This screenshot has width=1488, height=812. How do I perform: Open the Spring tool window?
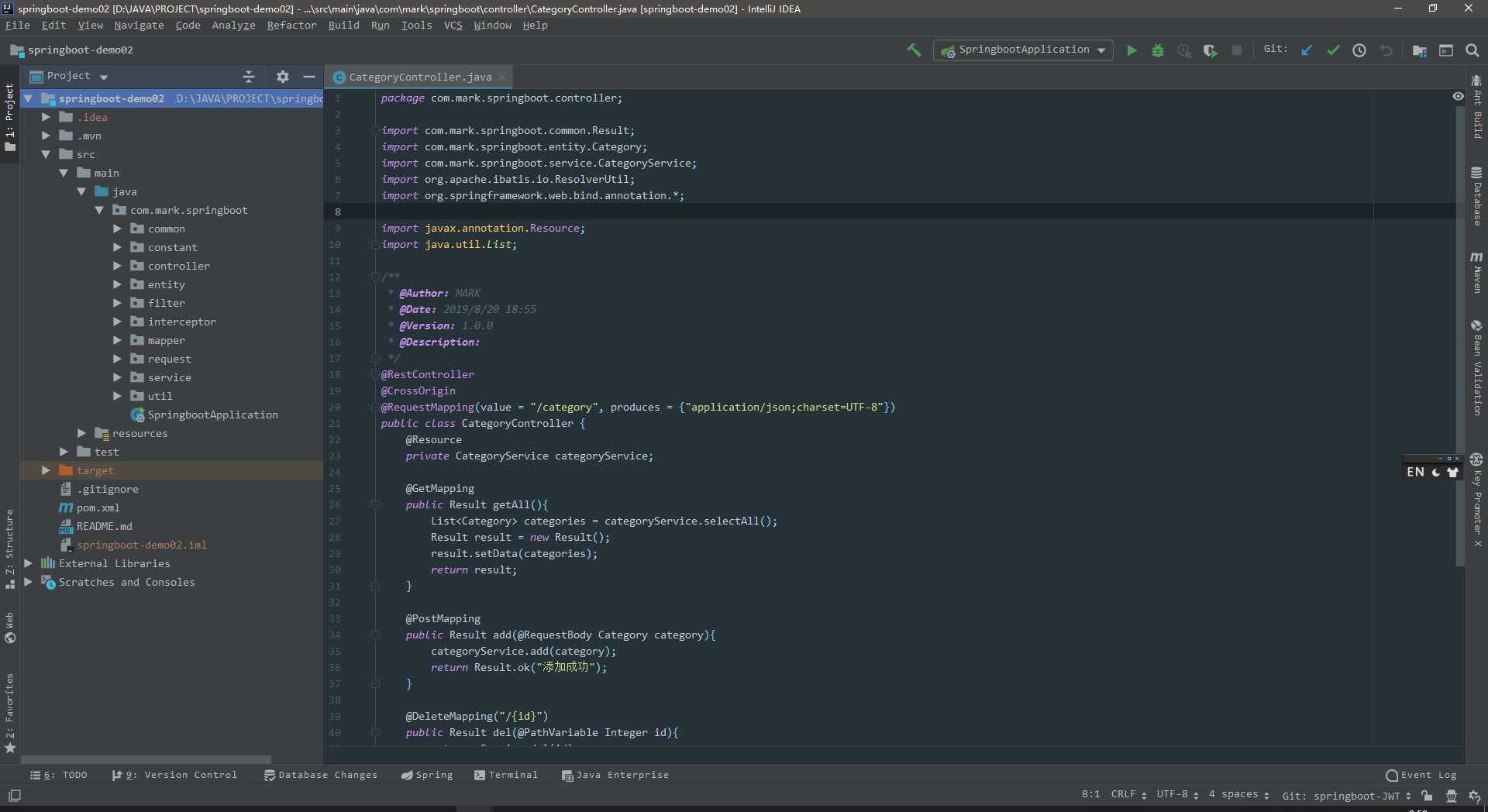click(x=427, y=775)
